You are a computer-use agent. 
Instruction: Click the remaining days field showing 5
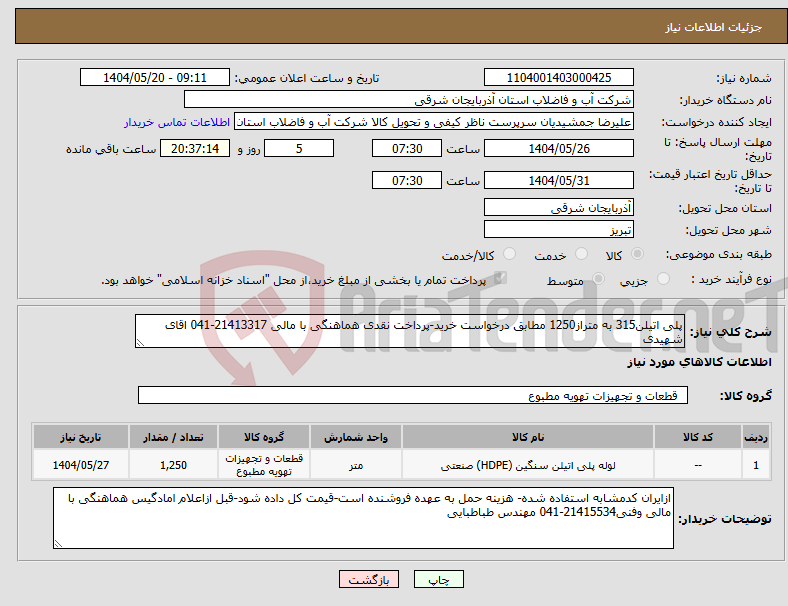pyautogui.click(x=299, y=149)
